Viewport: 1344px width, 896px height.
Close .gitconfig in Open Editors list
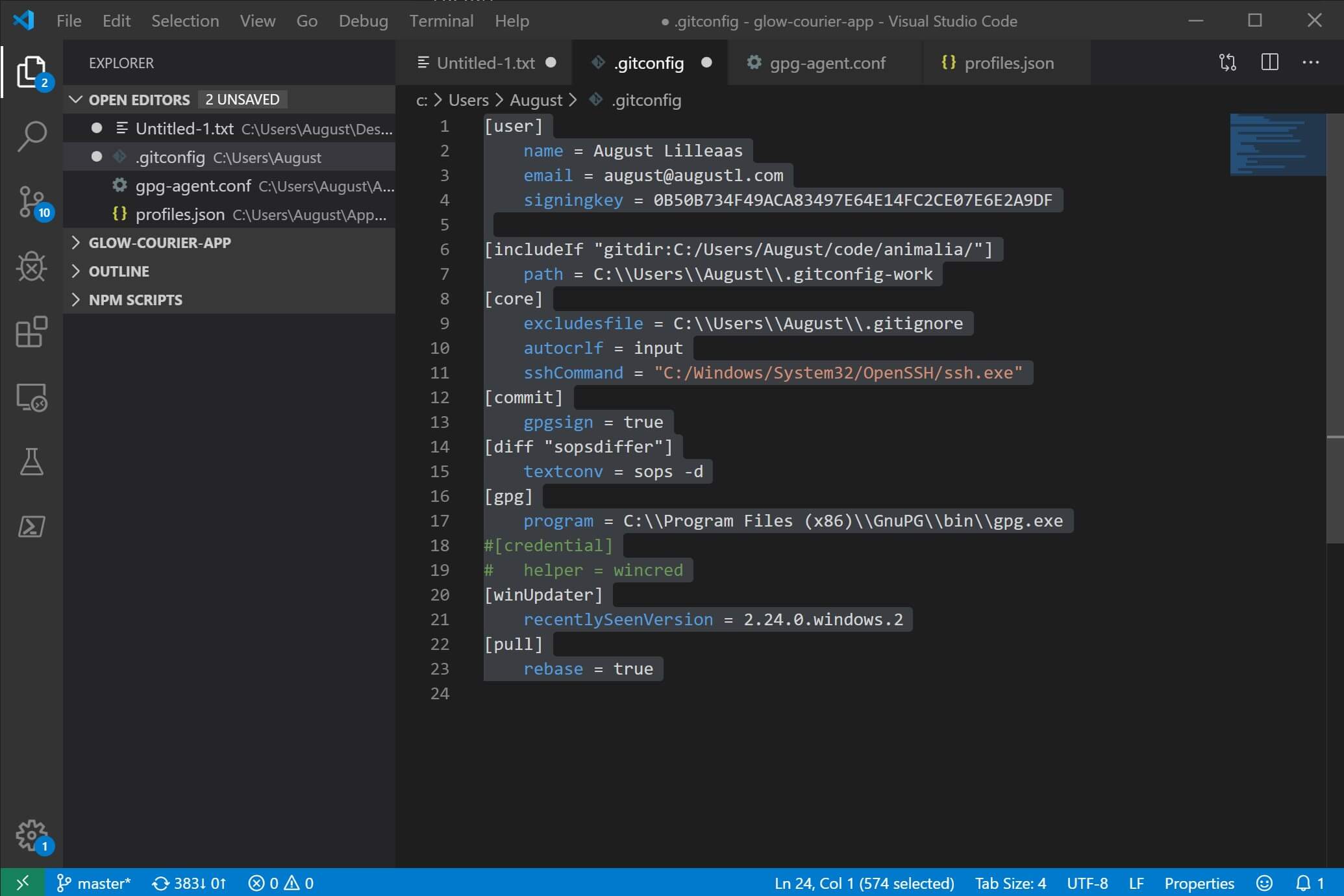click(x=97, y=156)
